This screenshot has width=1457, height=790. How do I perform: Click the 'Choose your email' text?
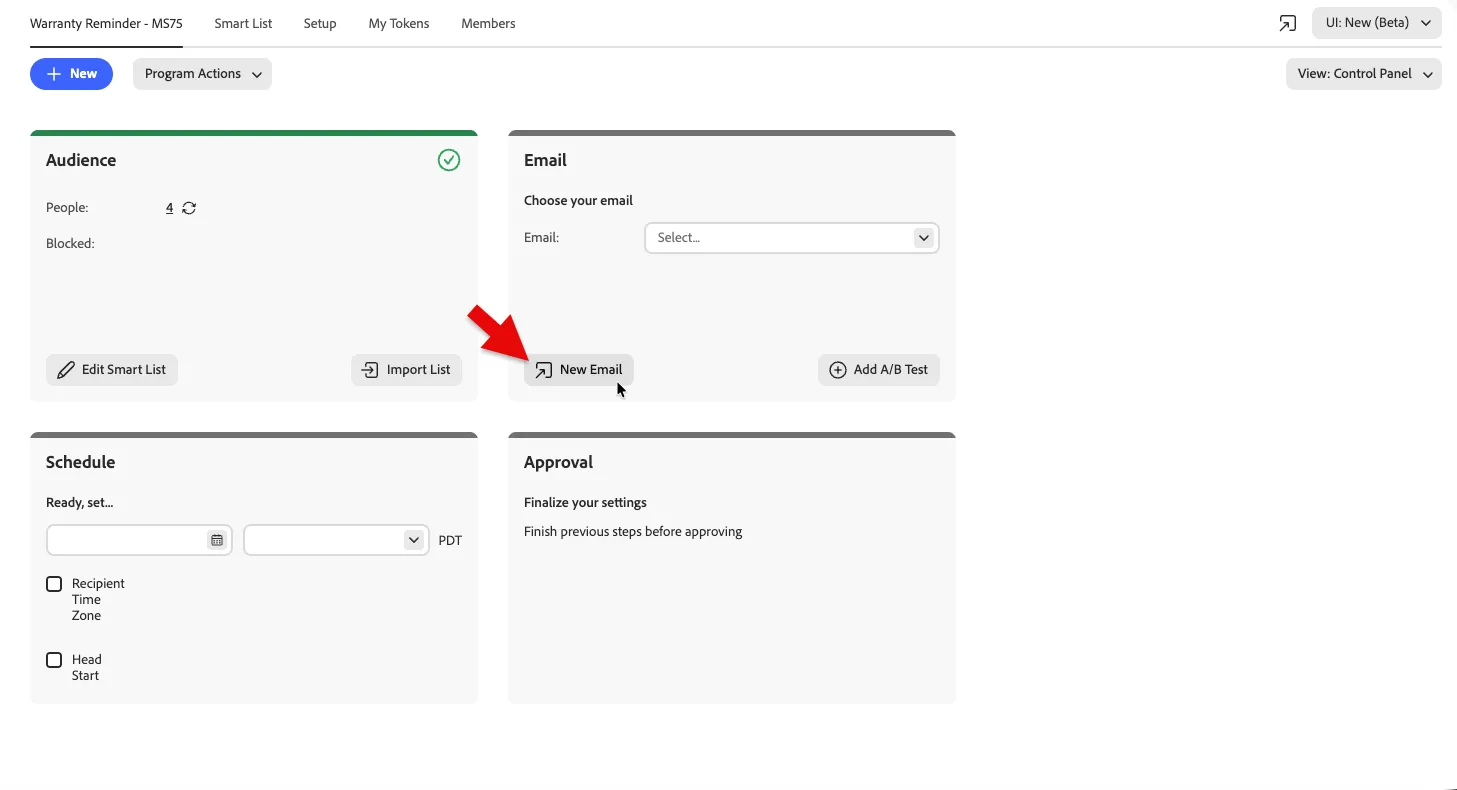tap(578, 200)
